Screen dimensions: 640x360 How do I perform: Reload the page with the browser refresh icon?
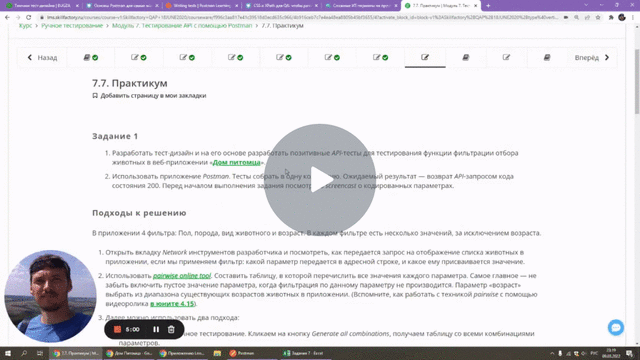click(29, 18)
